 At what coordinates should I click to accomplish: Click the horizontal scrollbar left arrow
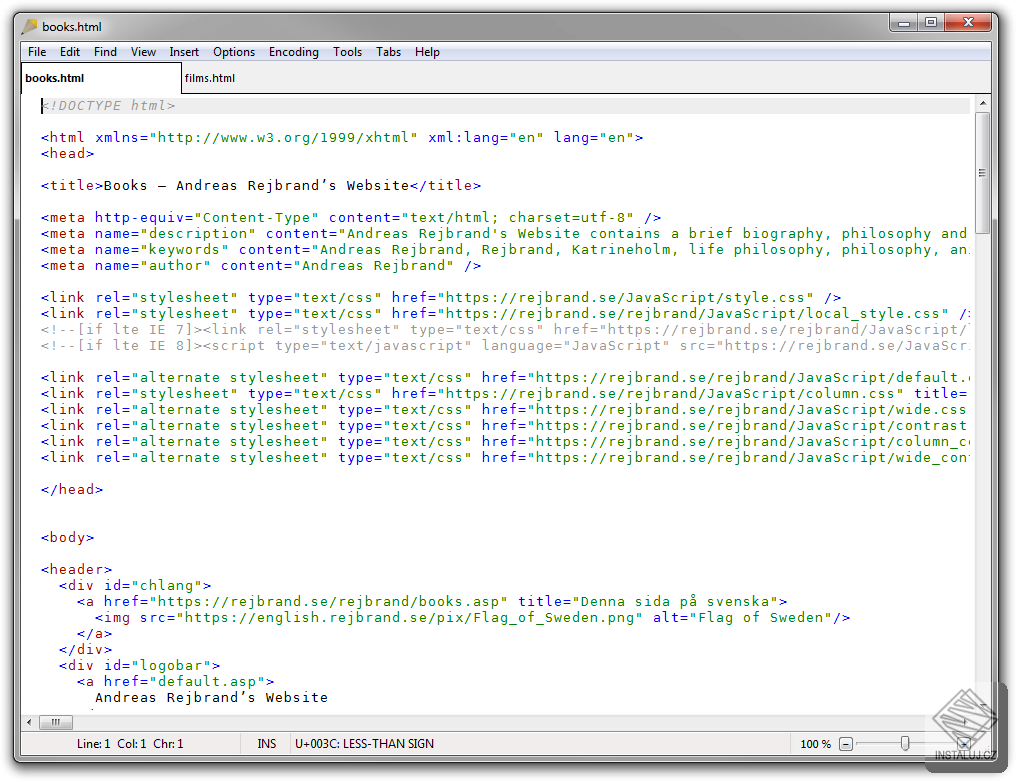30,722
